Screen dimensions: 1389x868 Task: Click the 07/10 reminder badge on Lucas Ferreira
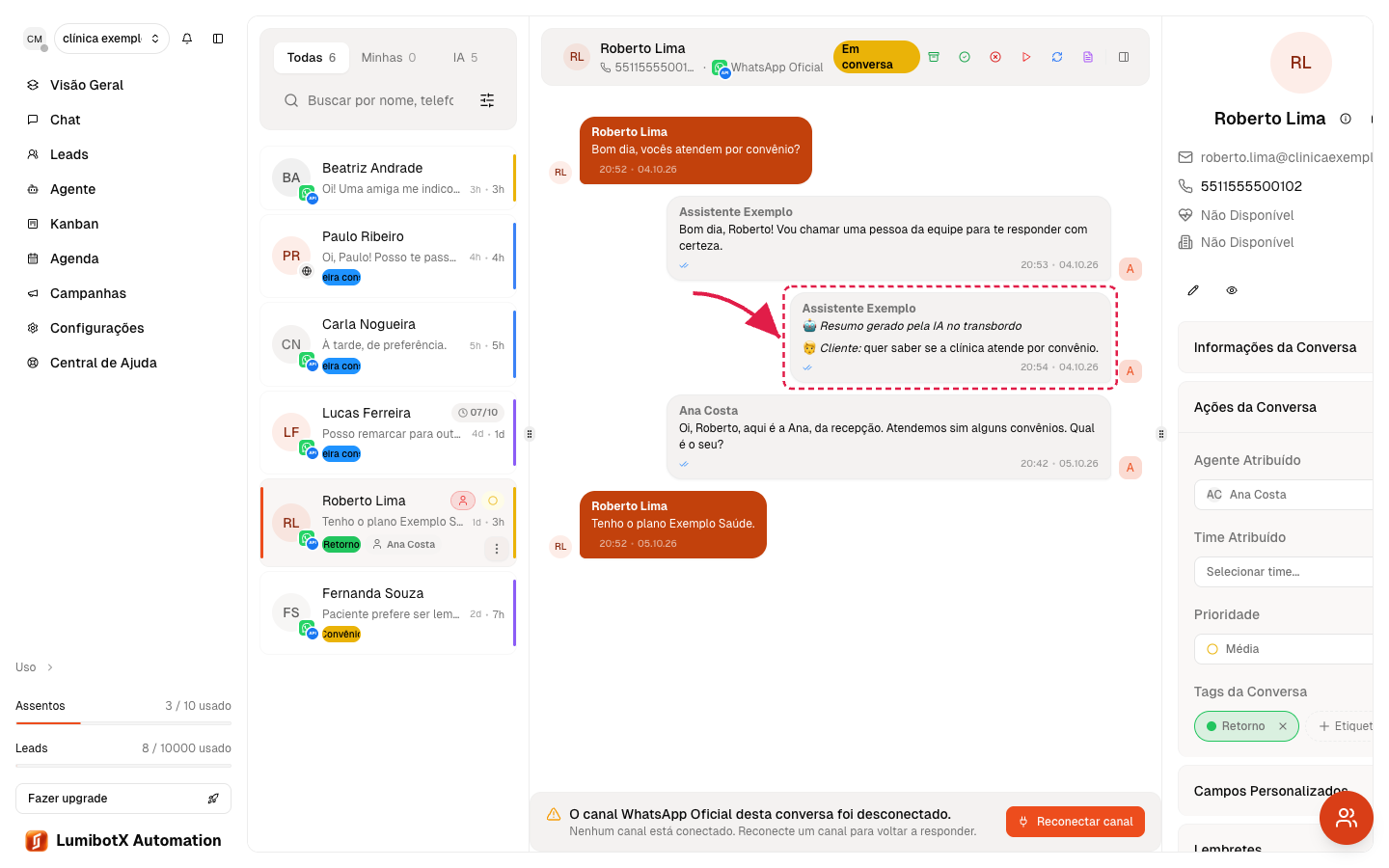(x=478, y=413)
